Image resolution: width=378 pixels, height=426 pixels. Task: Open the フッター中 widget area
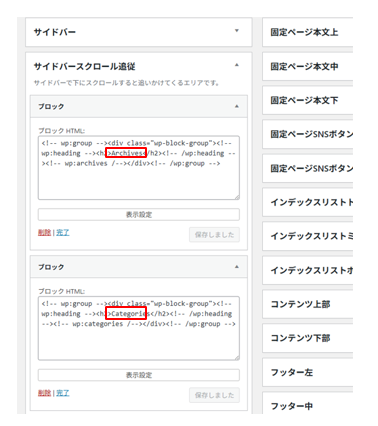tap(308, 403)
